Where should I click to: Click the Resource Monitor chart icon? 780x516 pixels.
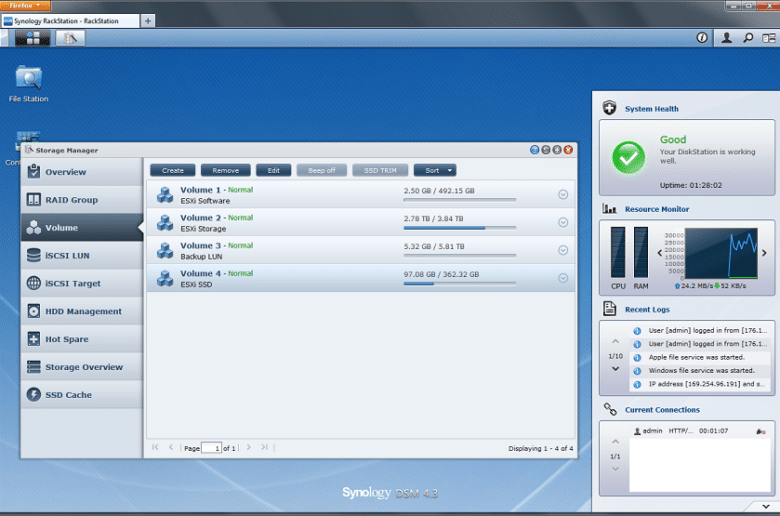coord(609,208)
